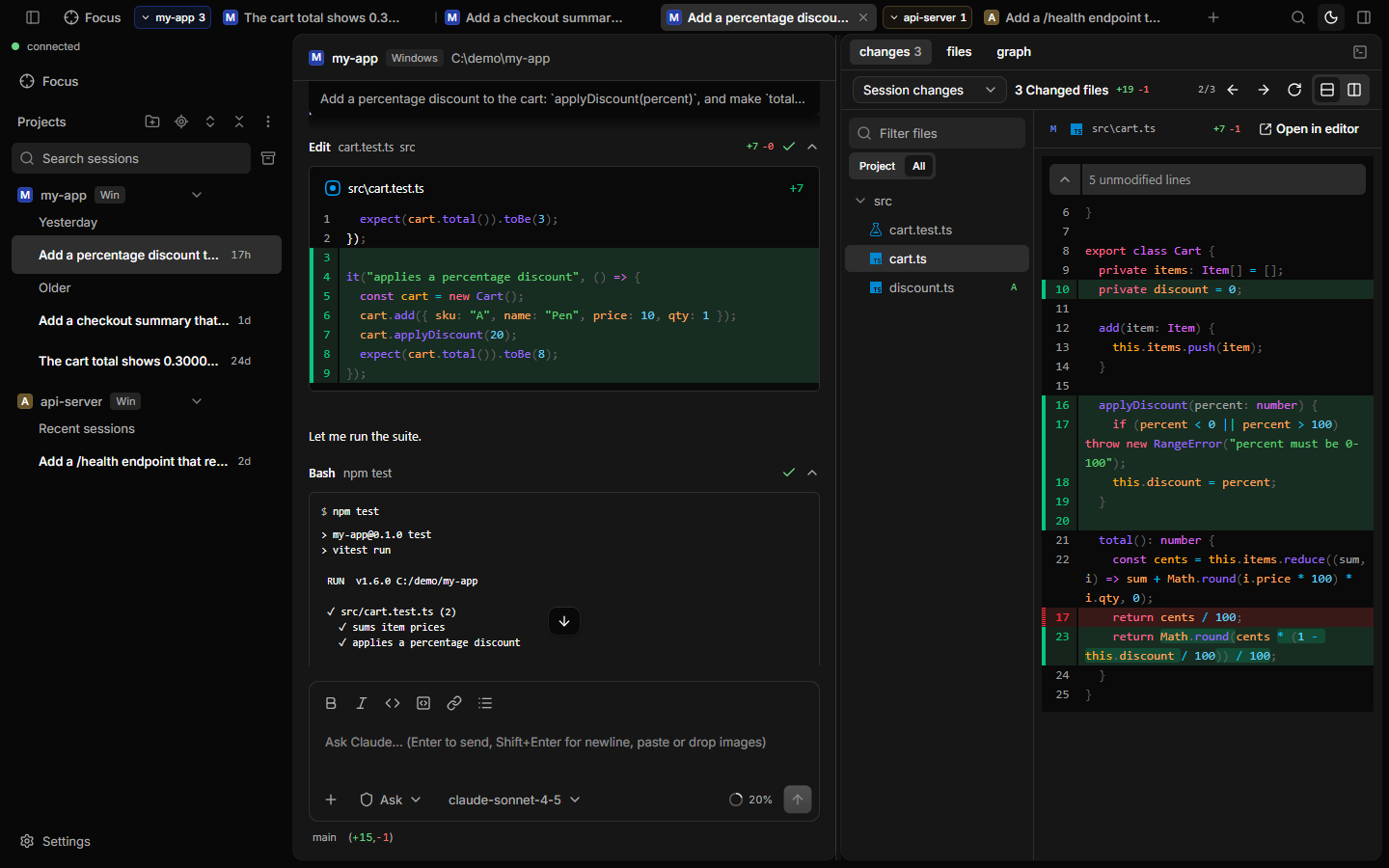Open the Ask permission mode dropdown
The height and width of the screenshot is (868, 1389).
391,800
